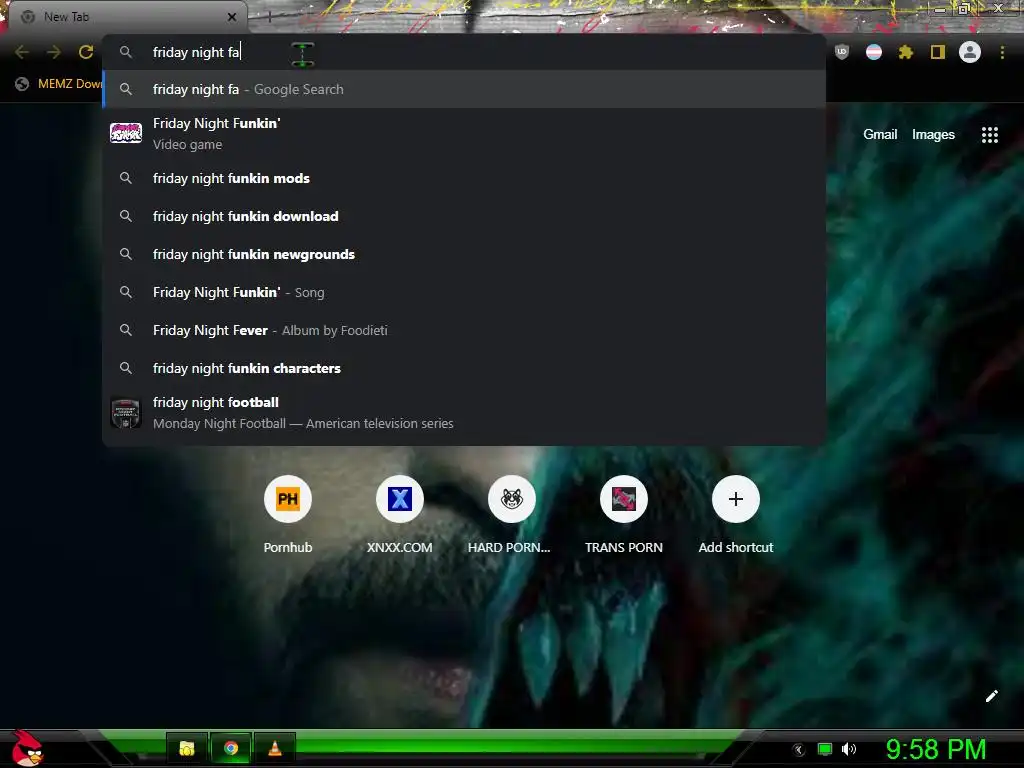Toggle the browser side panel icon
The image size is (1024, 768).
[x=938, y=52]
